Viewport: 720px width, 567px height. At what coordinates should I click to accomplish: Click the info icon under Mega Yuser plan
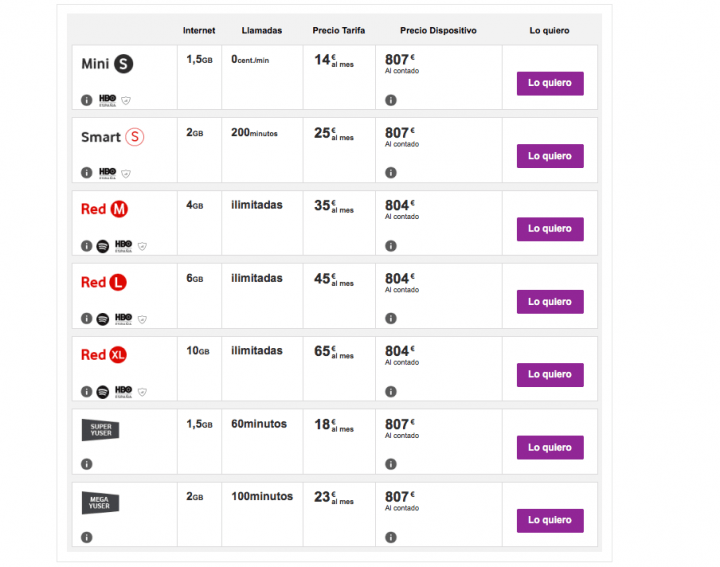click(87, 537)
